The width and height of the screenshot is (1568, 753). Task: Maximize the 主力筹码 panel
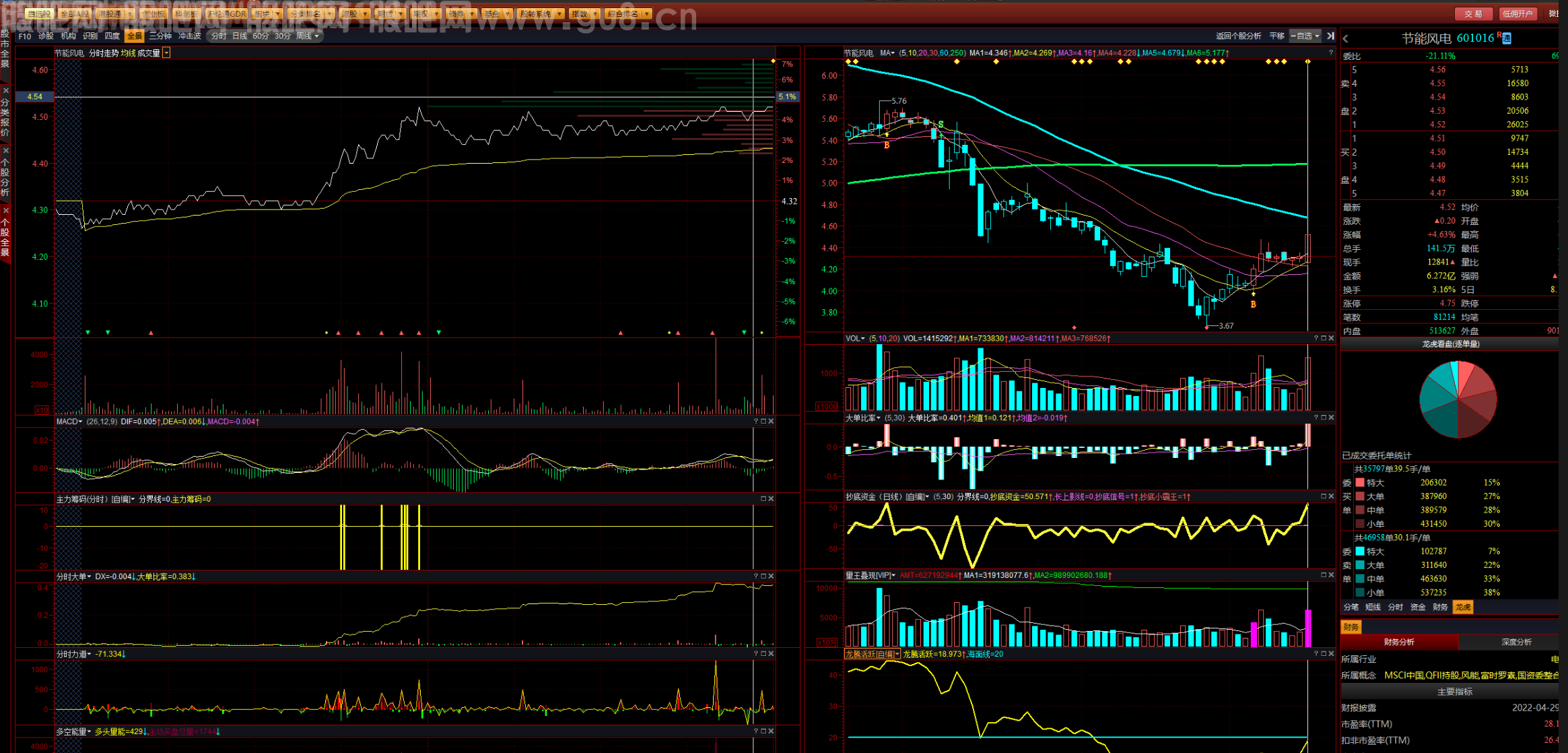coord(763,498)
